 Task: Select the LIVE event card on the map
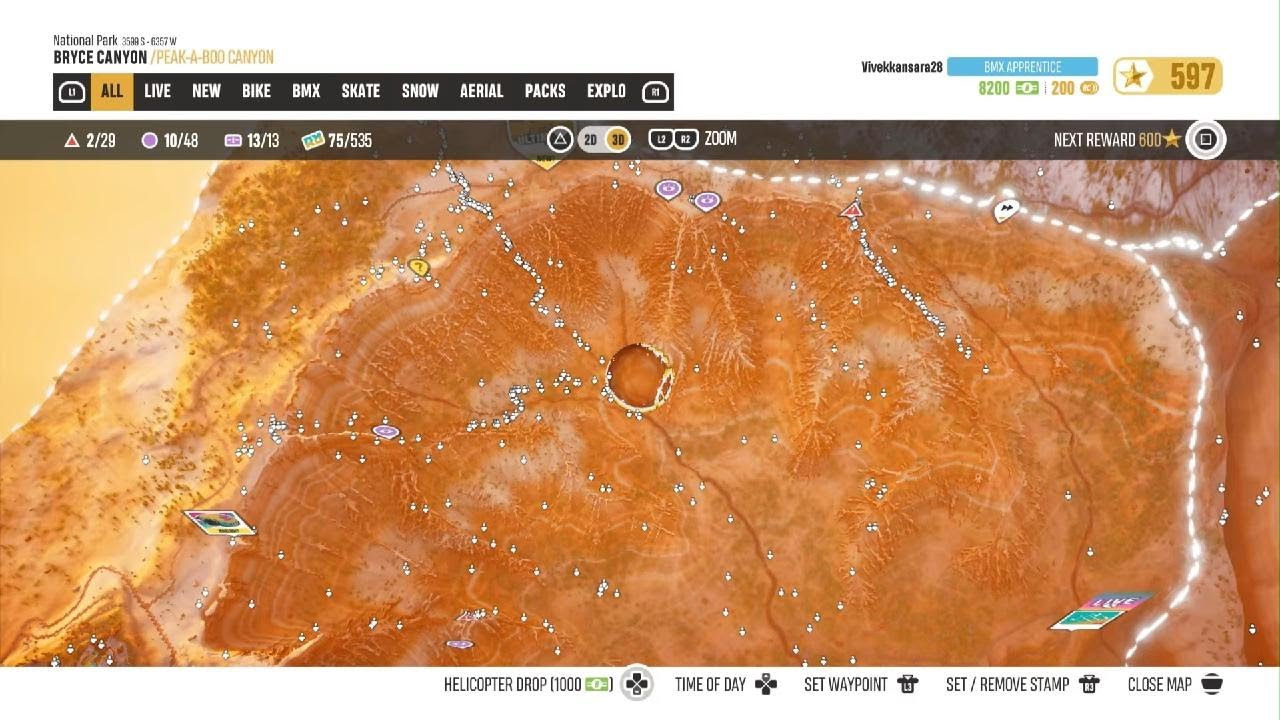pos(1100,611)
